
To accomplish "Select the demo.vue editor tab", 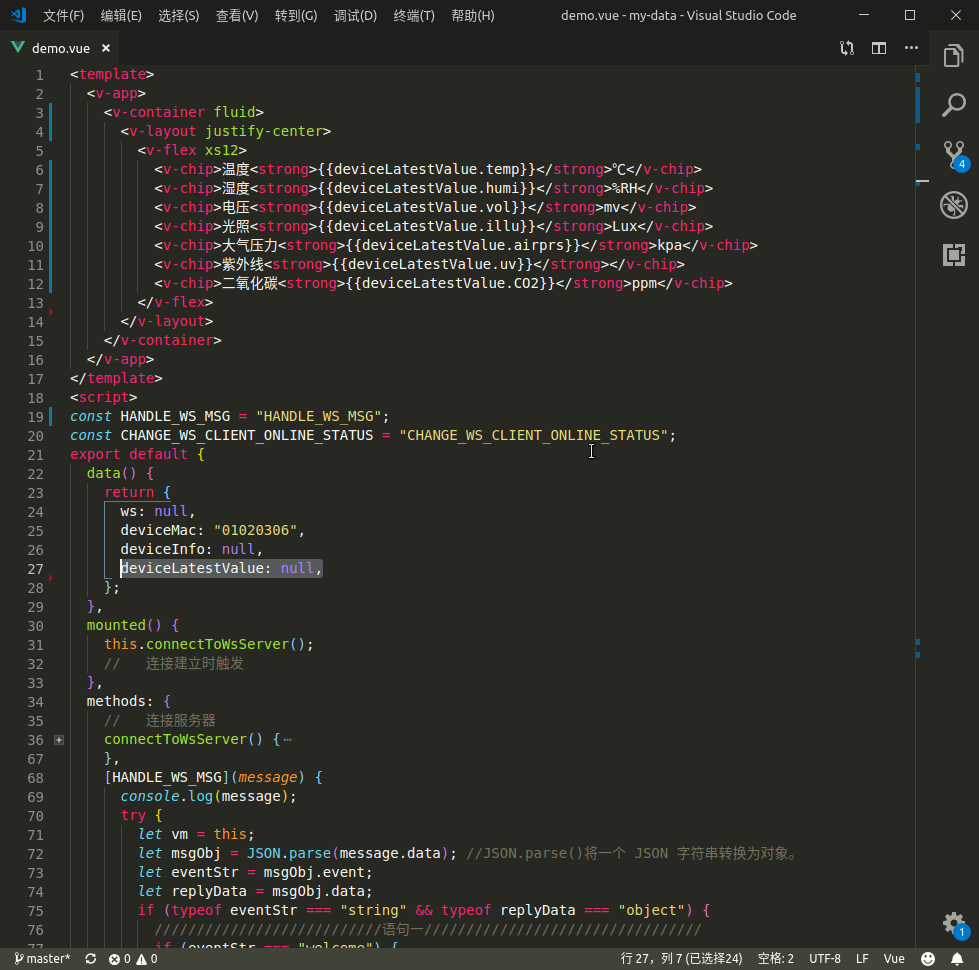I will (x=60, y=48).
